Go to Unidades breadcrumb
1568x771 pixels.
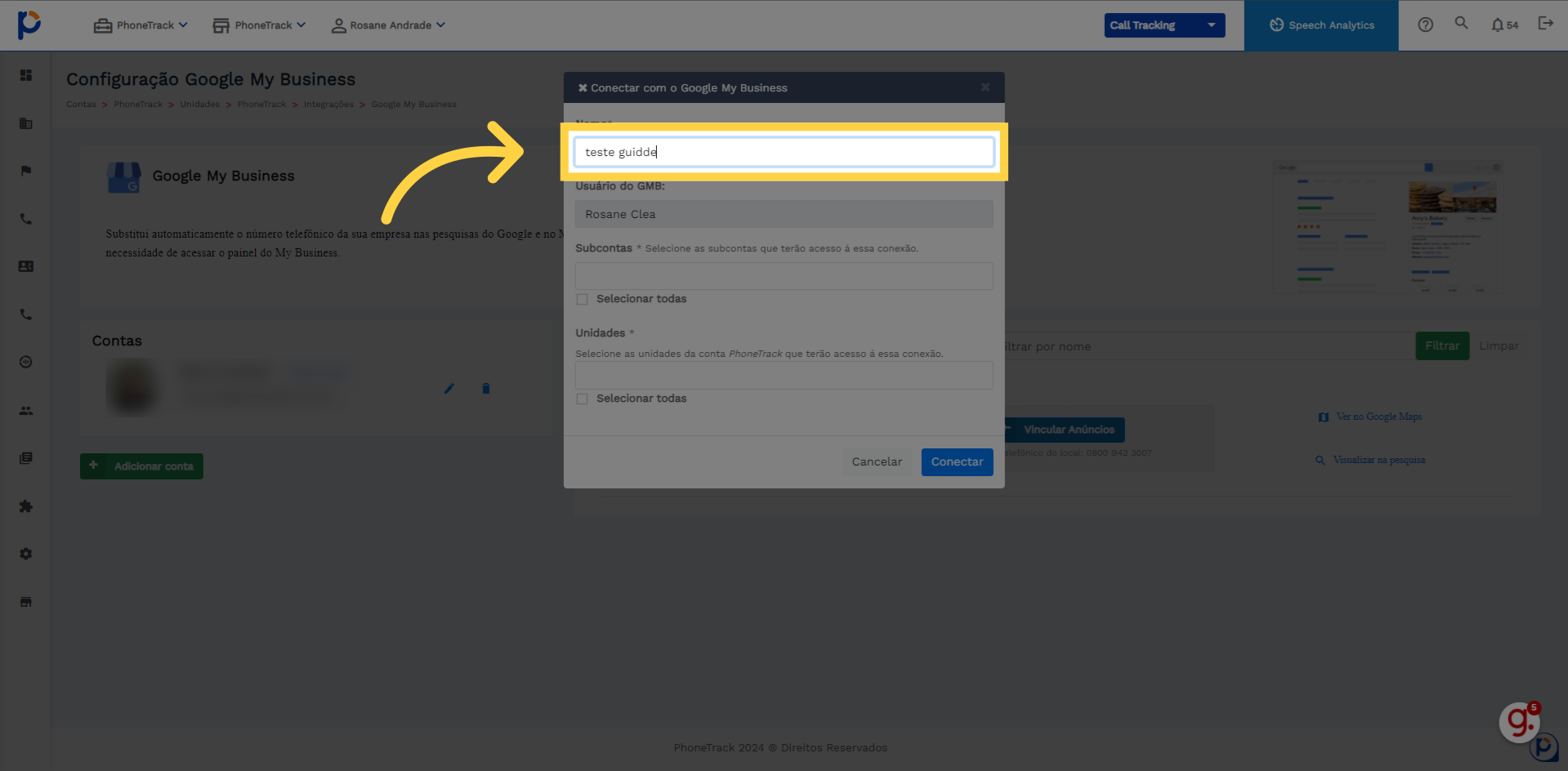pyautogui.click(x=200, y=105)
